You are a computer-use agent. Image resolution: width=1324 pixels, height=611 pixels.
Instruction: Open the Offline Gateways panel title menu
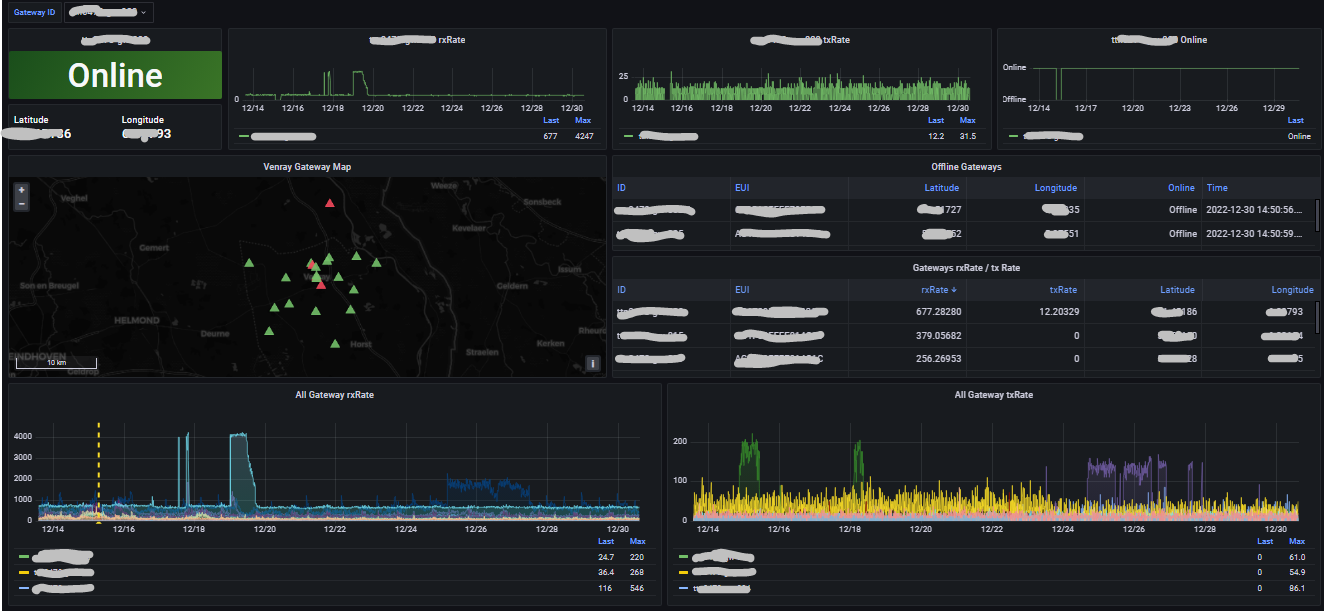coord(966,167)
